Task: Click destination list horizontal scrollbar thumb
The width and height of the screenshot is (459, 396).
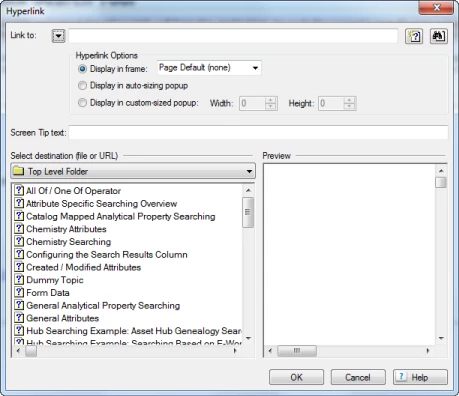Action: click(x=31, y=351)
